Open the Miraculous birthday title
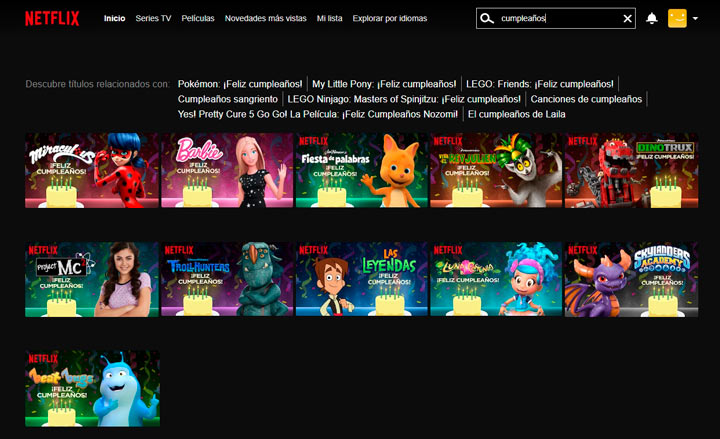The image size is (720, 439). tap(92, 170)
